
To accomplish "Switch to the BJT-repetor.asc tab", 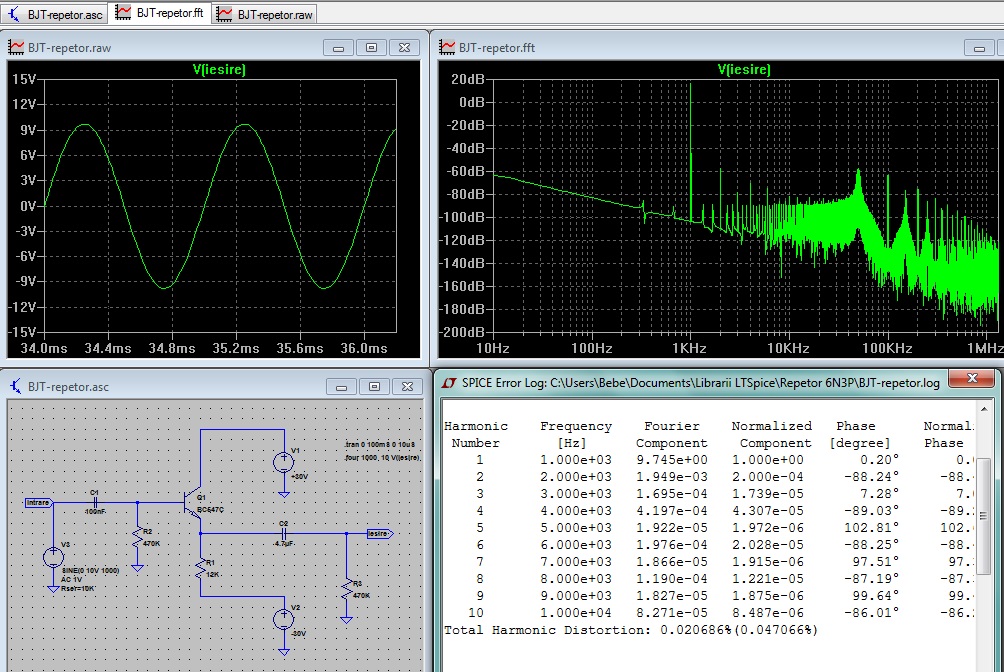I will coord(54,14).
